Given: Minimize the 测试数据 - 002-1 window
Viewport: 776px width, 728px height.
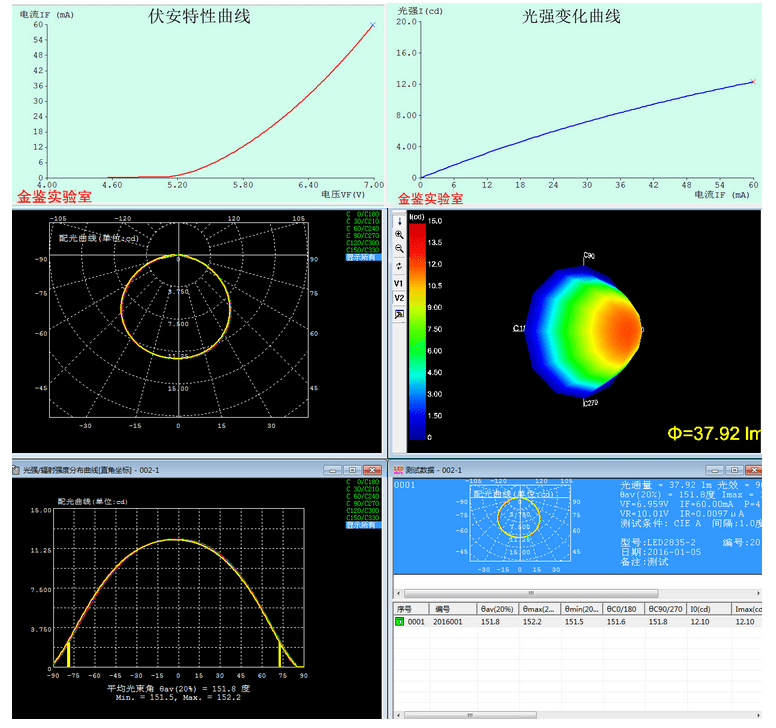Looking at the screenshot, I should point(715,470).
